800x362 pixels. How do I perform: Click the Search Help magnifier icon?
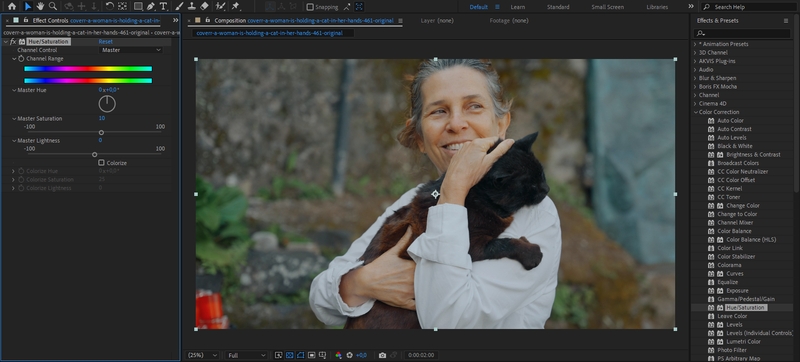[x=707, y=7]
